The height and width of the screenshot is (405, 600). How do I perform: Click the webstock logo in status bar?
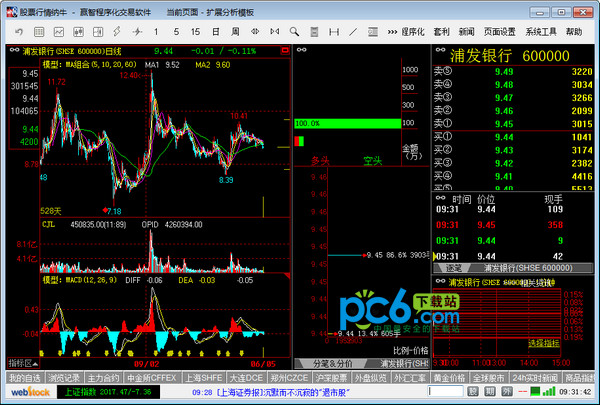[31, 392]
